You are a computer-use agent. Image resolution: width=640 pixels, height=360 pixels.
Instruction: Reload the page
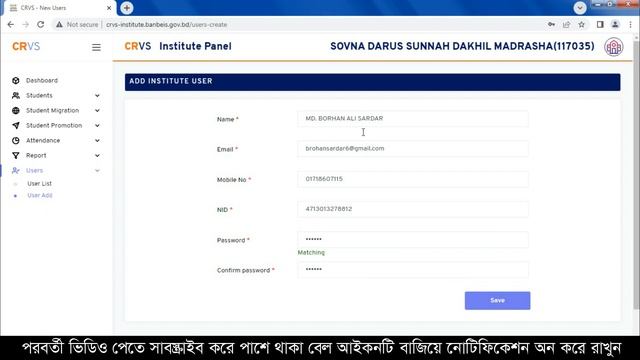pyautogui.click(x=40, y=24)
